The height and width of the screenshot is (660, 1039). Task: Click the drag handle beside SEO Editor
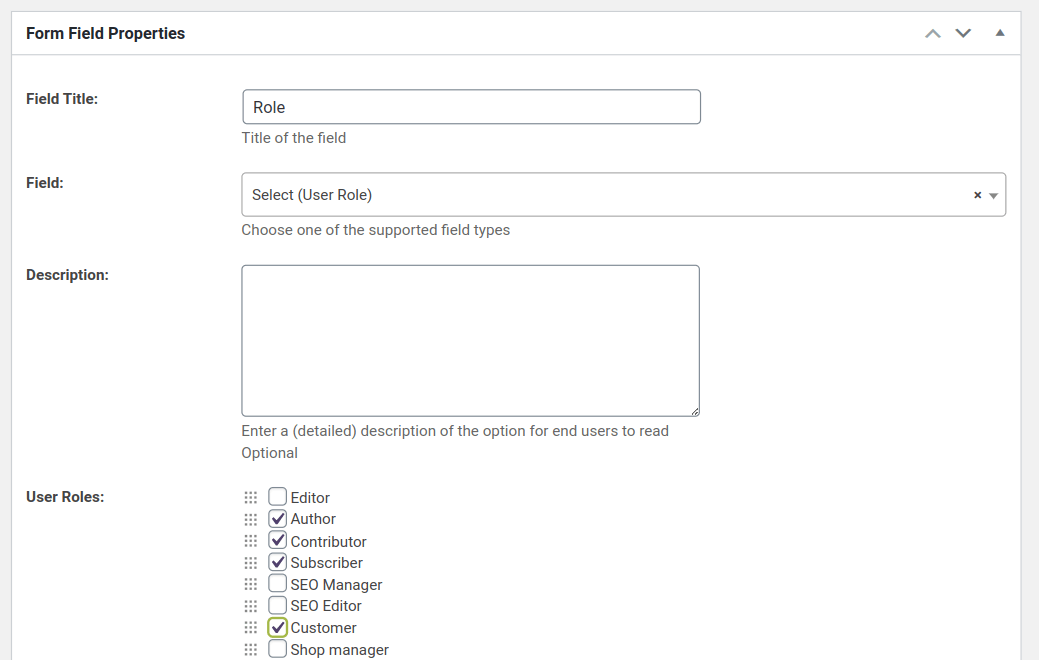tap(250, 606)
